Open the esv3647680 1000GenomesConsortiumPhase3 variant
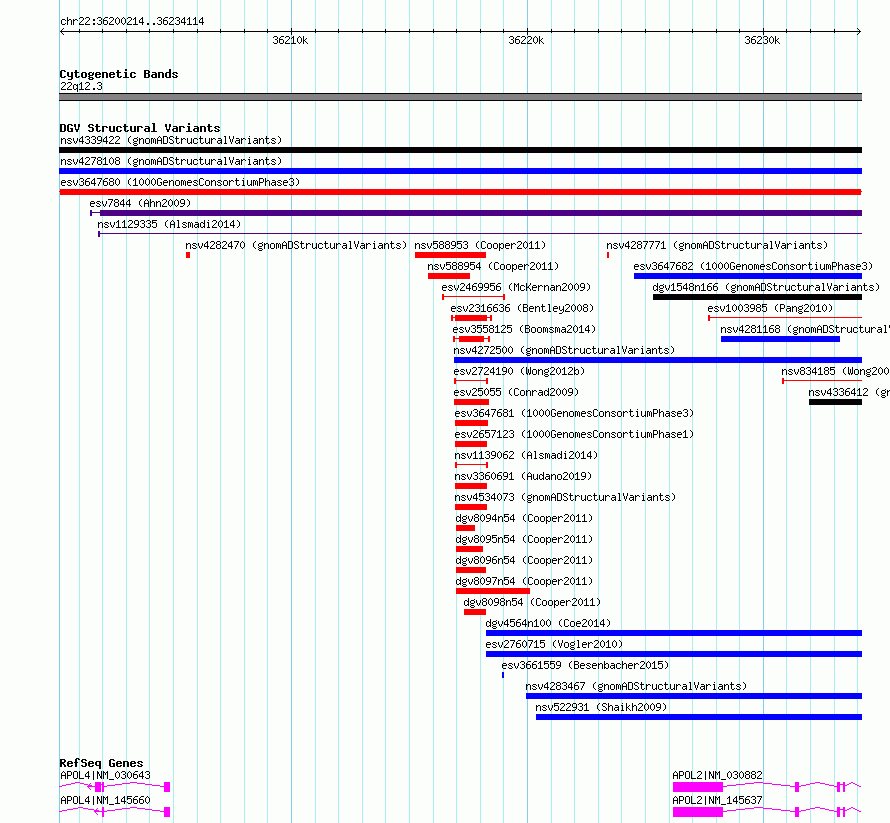This screenshot has width=890, height=823. [180, 182]
